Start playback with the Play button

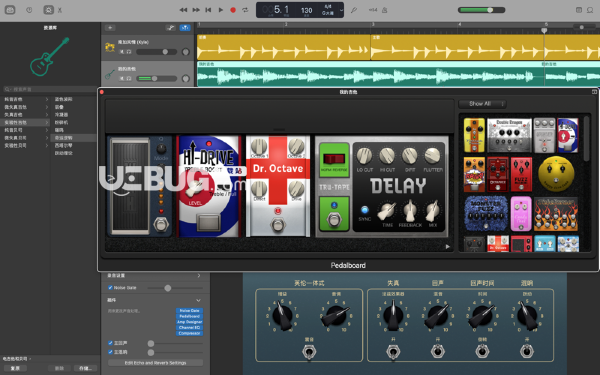(x=220, y=10)
